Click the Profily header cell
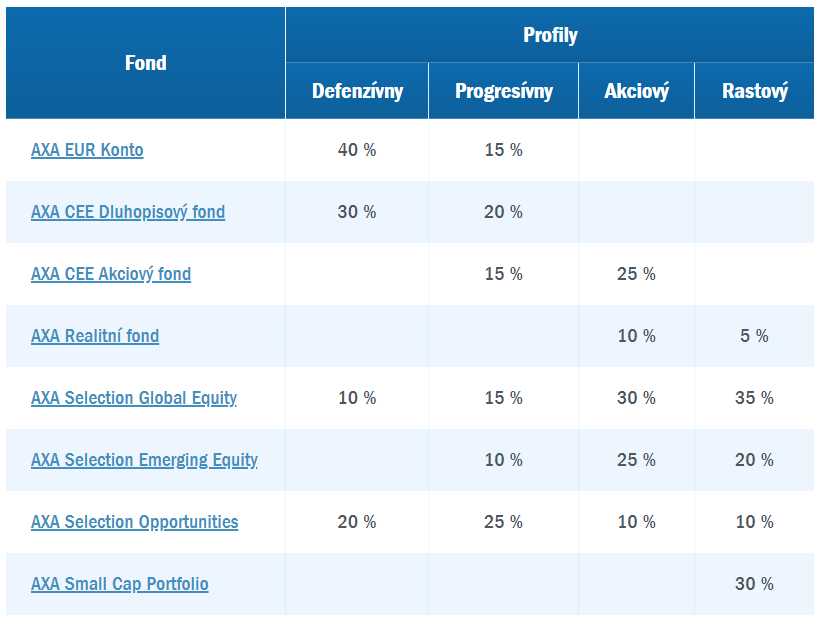Screen dimensions: 820x620 [550, 36]
